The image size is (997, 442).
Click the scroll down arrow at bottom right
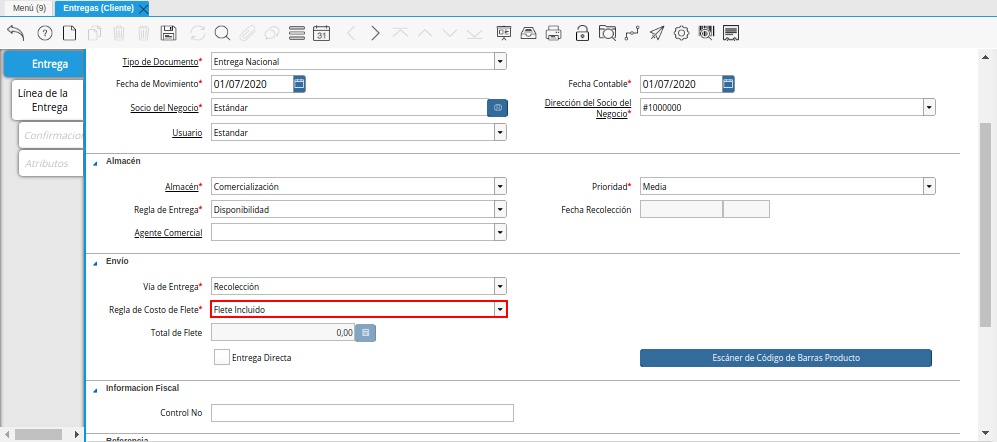point(985,432)
